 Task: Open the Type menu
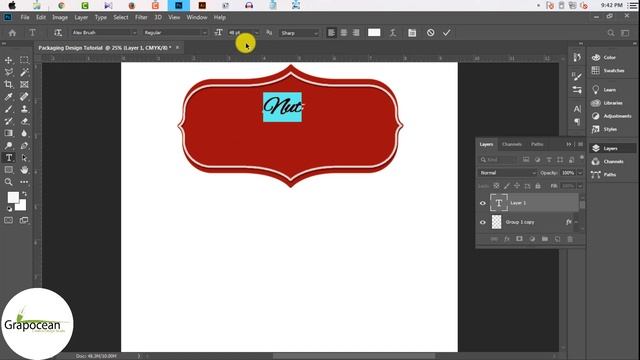click(x=100, y=18)
